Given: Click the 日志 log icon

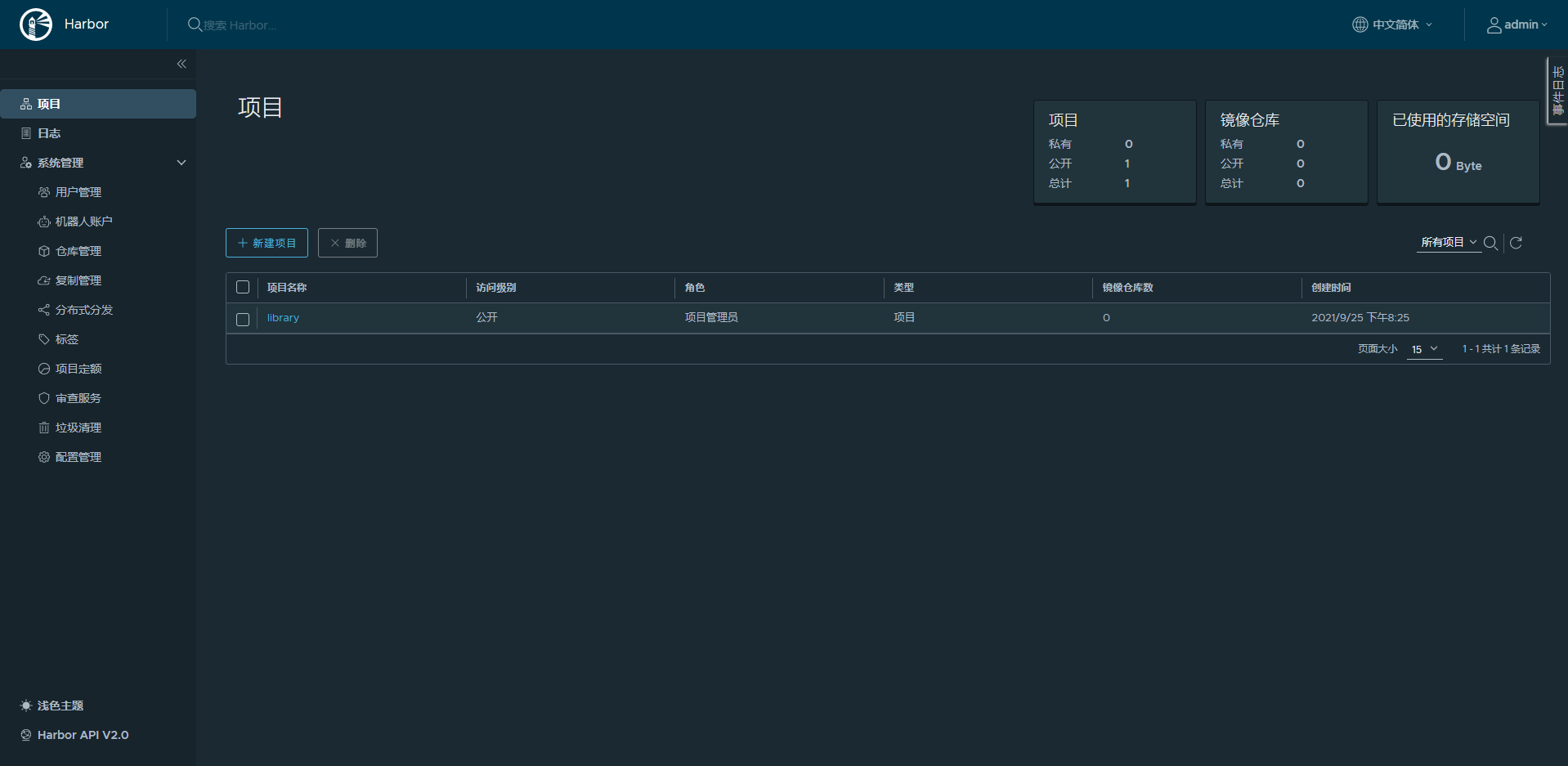Looking at the screenshot, I should 26,133.
